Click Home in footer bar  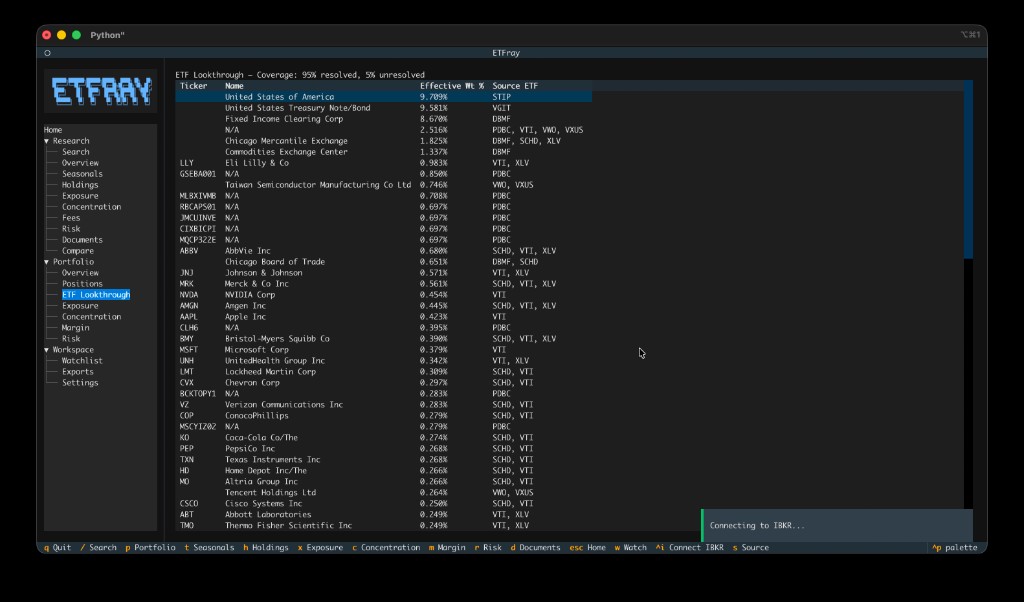(x=588, y=547)
